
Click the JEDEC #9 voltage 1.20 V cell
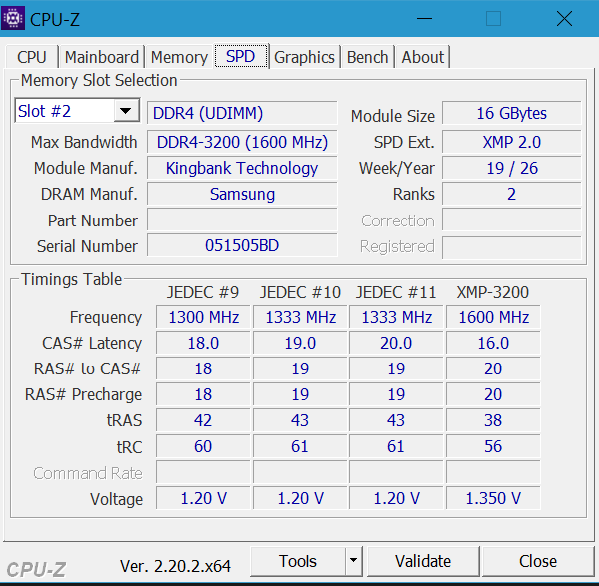tap(203, 498)
